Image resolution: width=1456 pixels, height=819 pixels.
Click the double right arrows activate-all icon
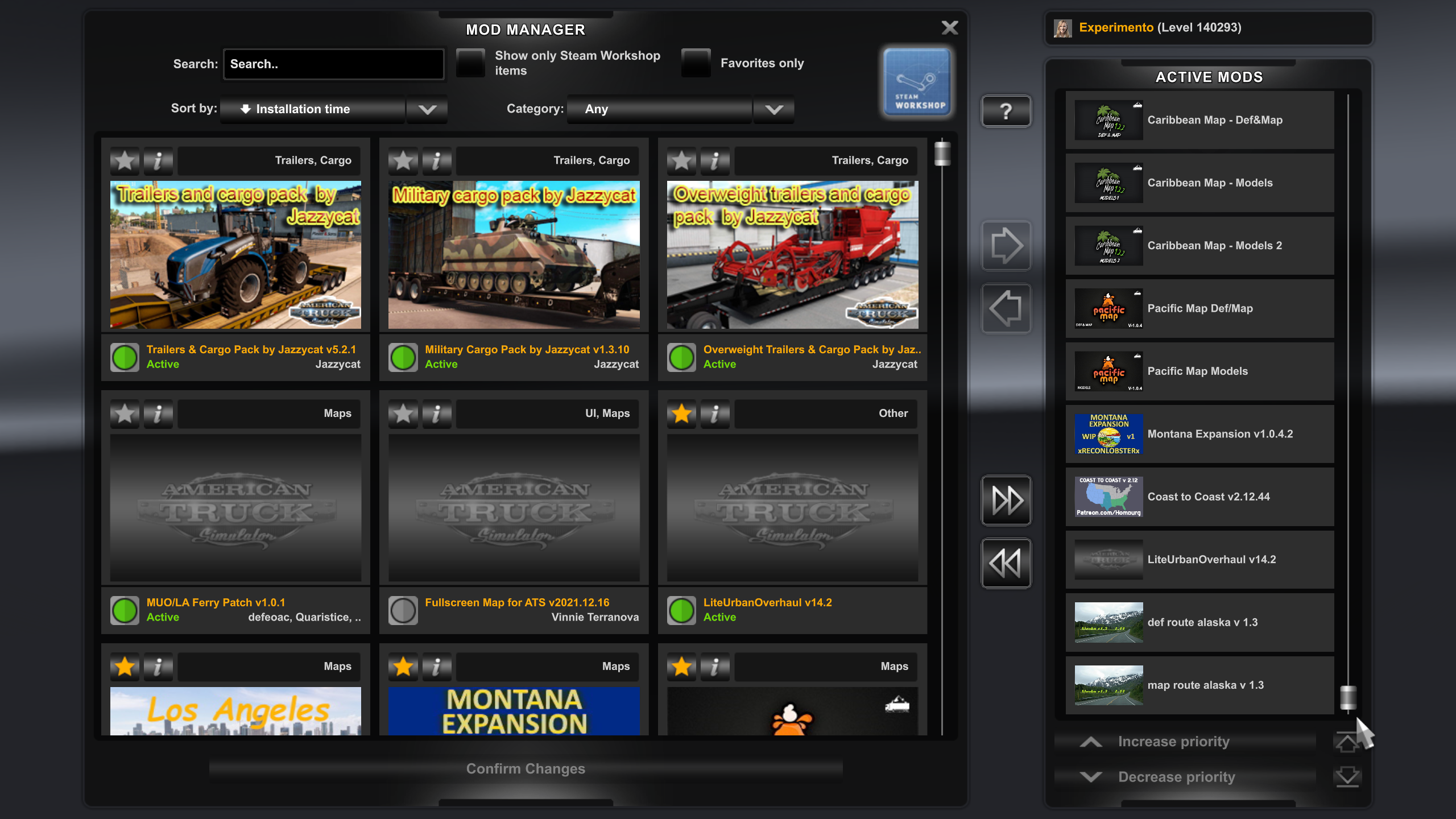1006,500
